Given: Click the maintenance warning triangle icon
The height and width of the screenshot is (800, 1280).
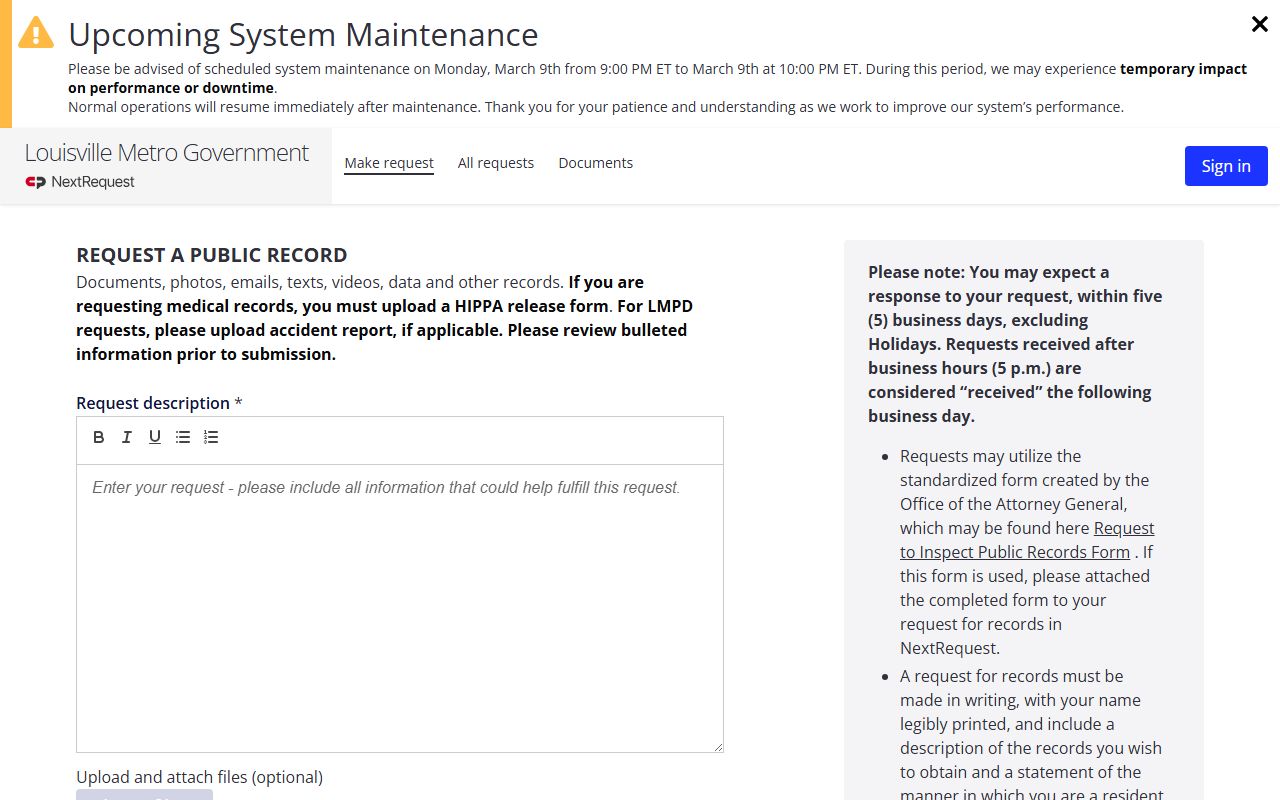Looking at the screenshot, I should (36, 33).
